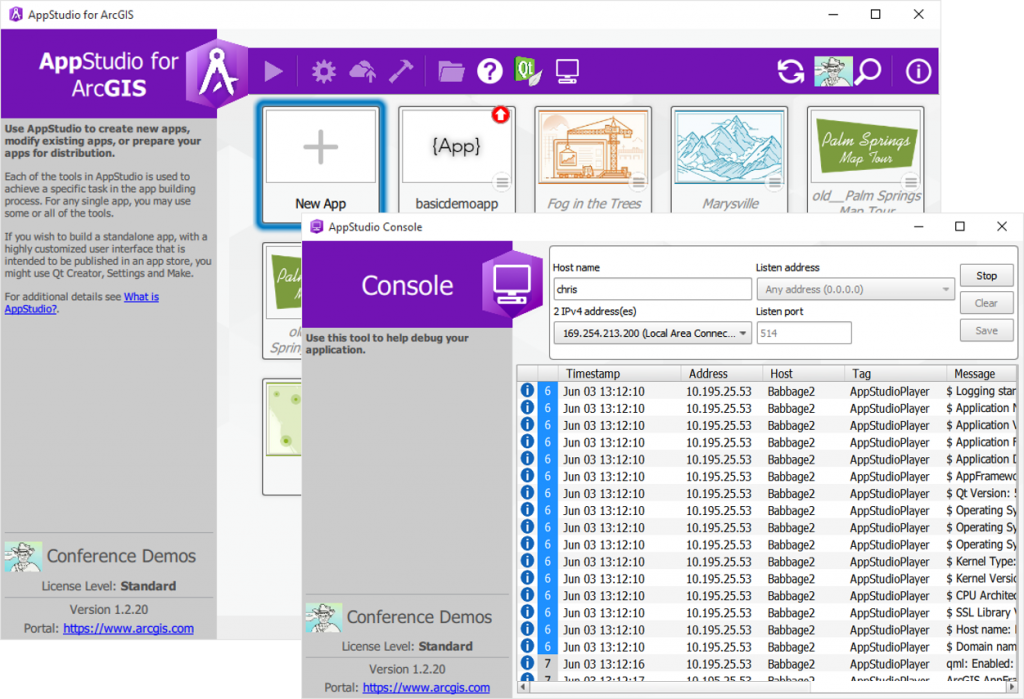Open help with the question mark icon
Screen dimensions: 1024x699
pos(490,71)
